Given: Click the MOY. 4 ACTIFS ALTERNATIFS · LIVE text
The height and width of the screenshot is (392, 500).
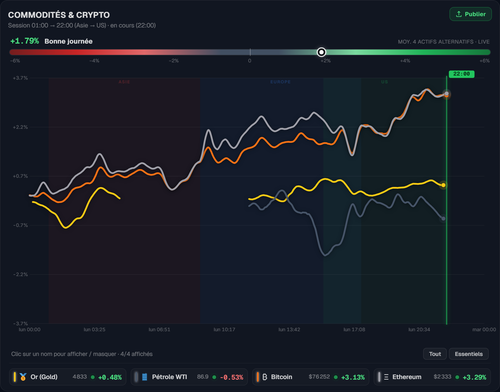Looking at the screenshot, I should pos(443,42).
